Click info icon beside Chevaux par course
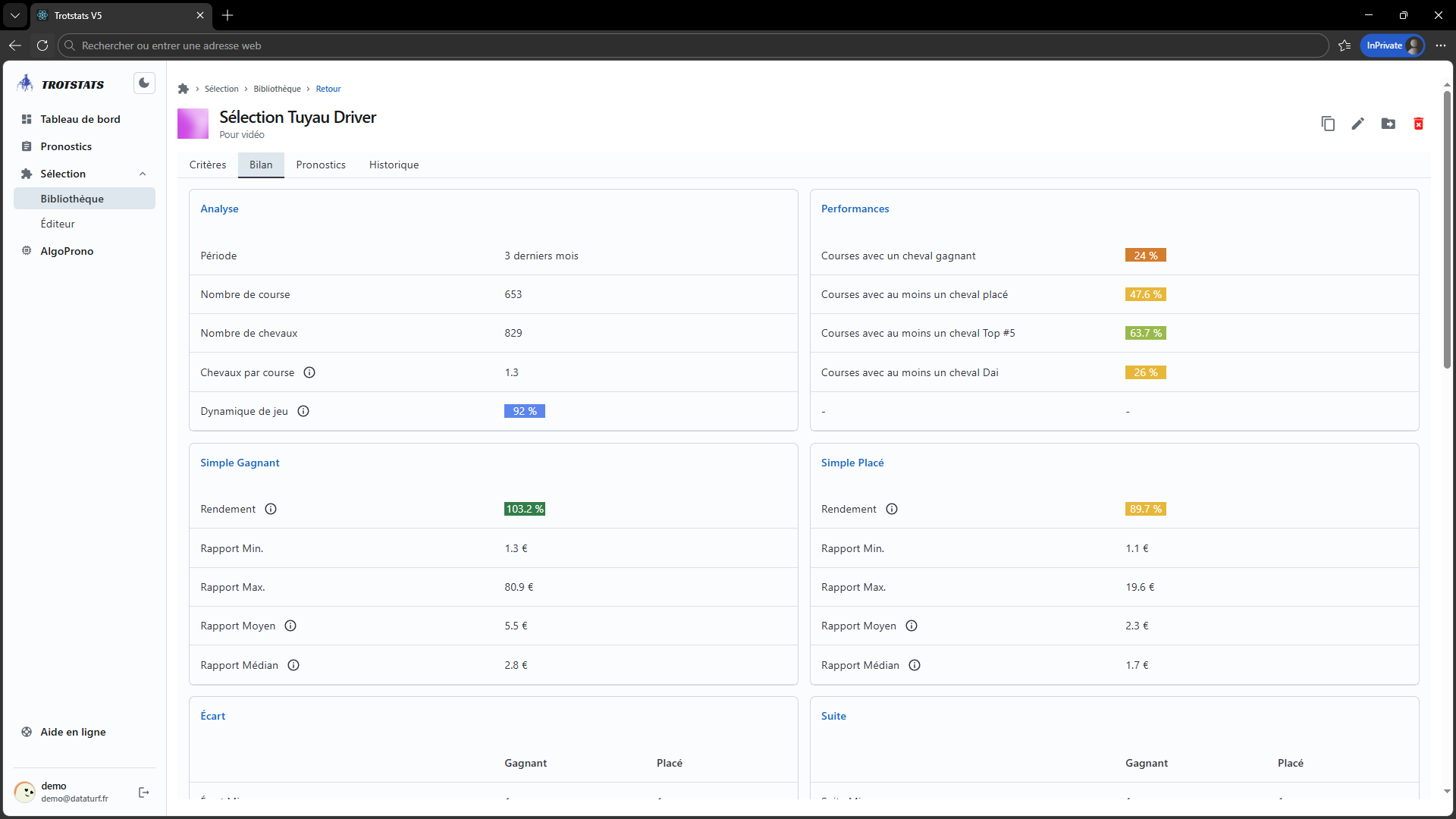 click(309, 372)
